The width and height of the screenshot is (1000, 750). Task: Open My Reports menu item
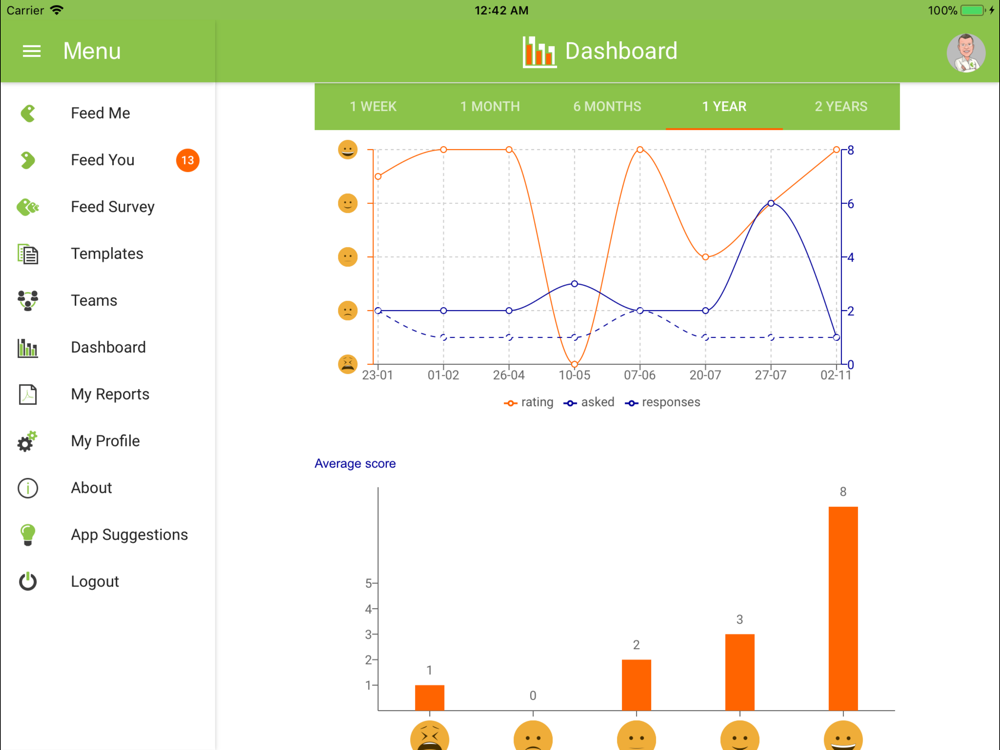pyautogui.click(x=108, y=394)
